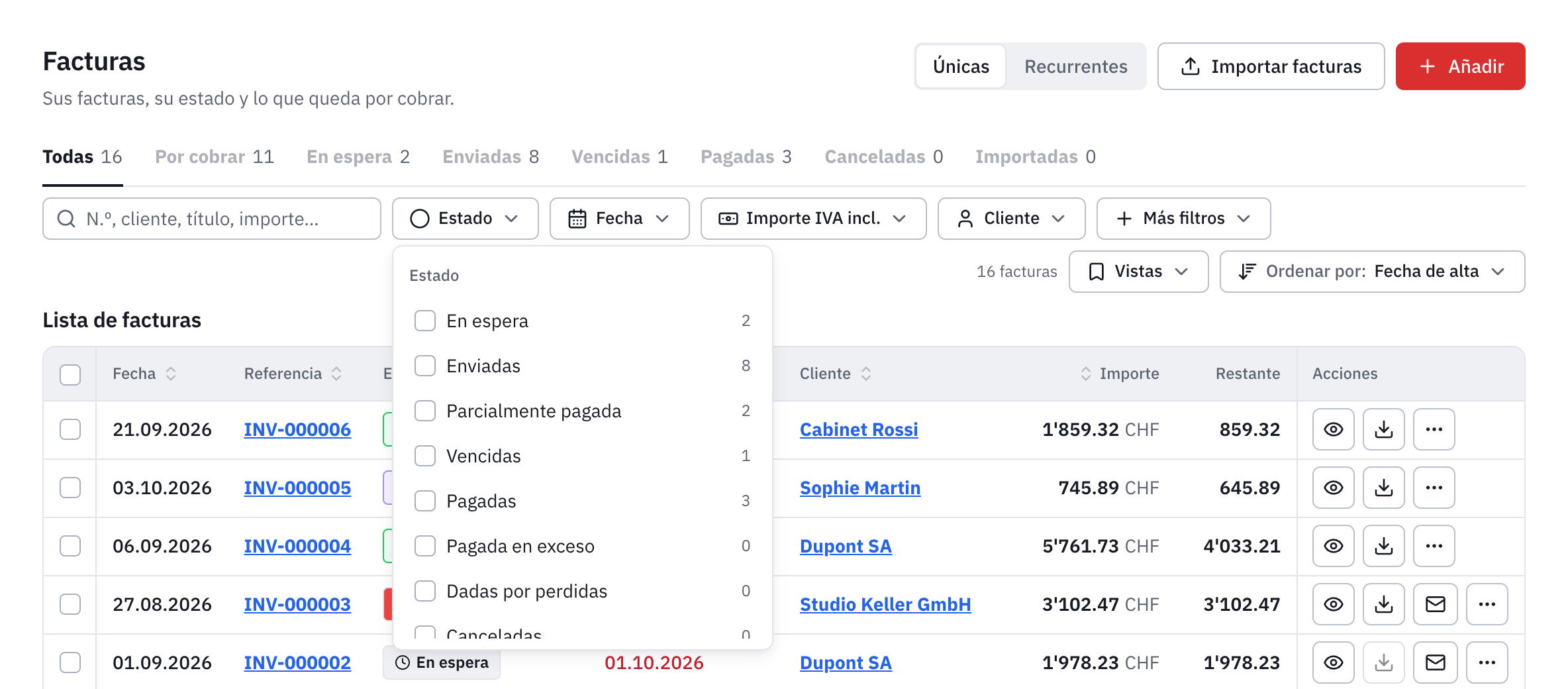Open more actions for INV-000004
This screenshot has width=1568, height=689.
pos(1434,546)
